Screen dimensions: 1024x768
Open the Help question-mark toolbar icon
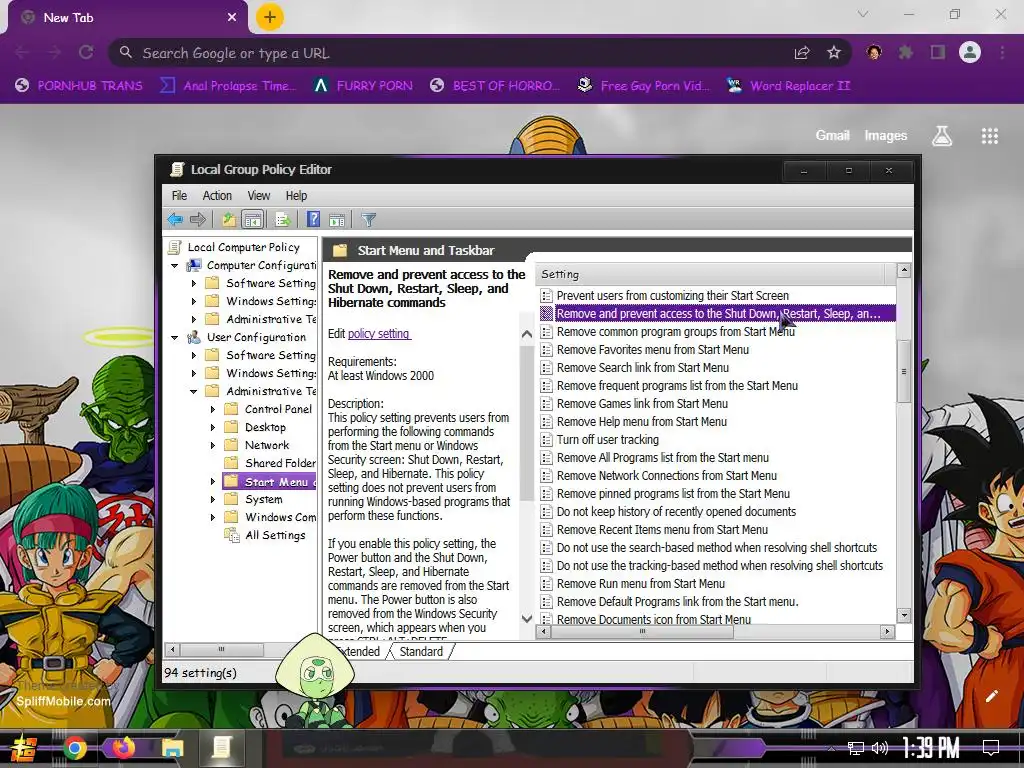pos(313,219)
